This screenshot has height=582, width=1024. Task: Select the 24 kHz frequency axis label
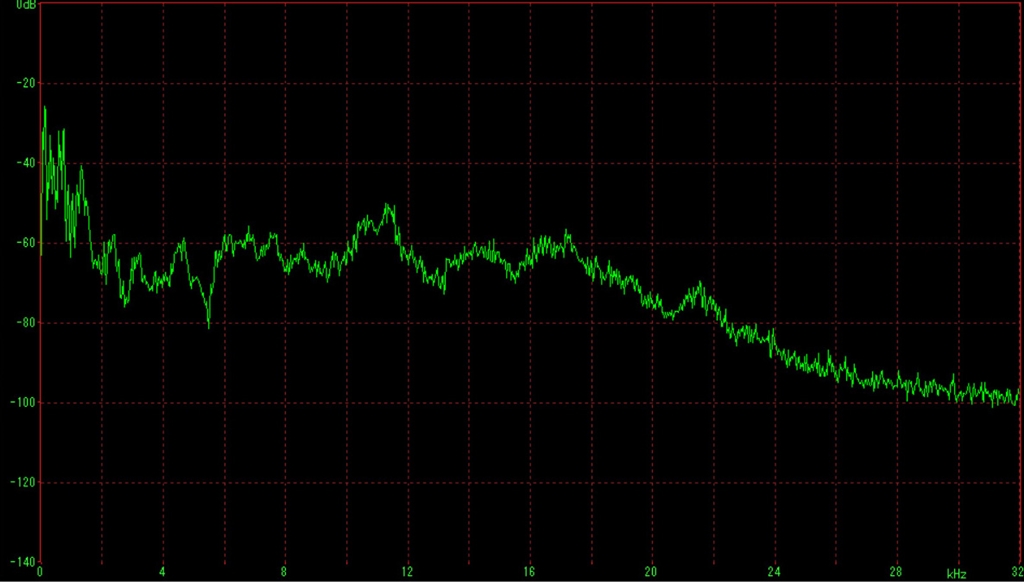pos(774,572)
